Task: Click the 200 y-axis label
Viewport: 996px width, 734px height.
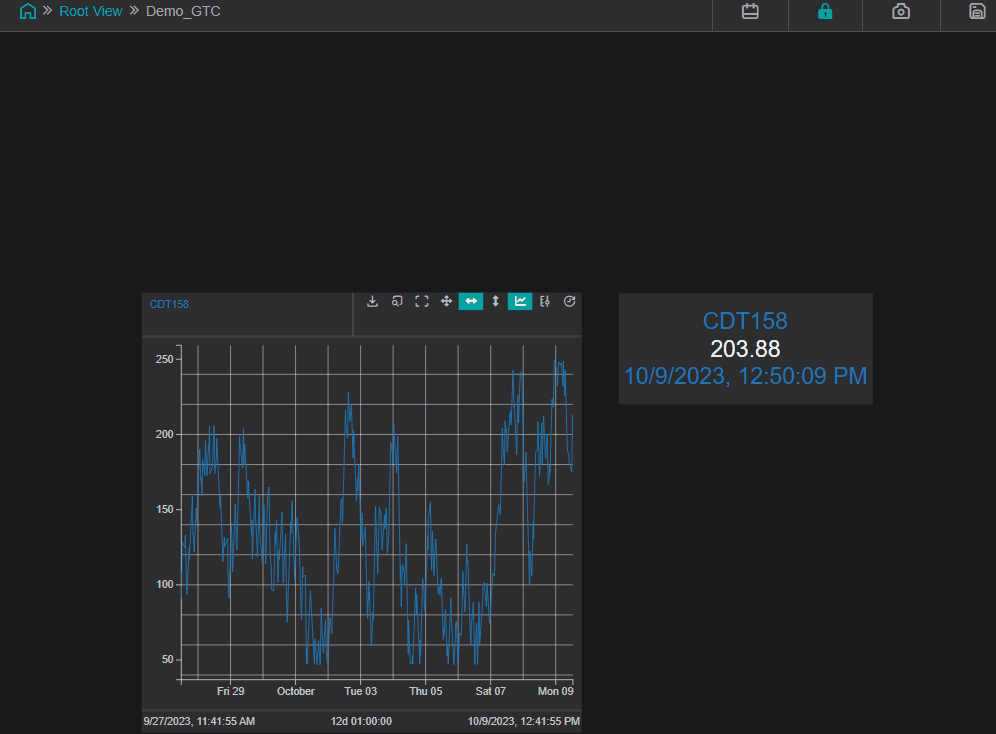Action: point(165,434)
